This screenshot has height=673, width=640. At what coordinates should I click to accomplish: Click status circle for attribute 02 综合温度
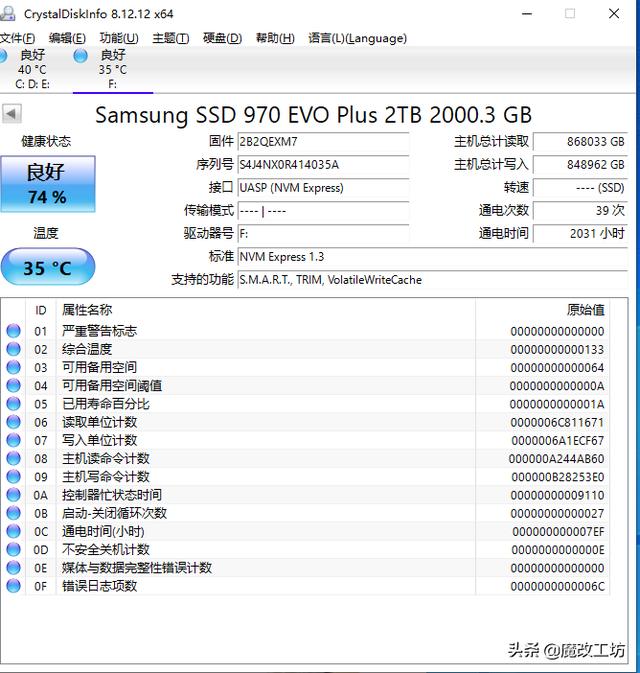[x=14, y=349]
